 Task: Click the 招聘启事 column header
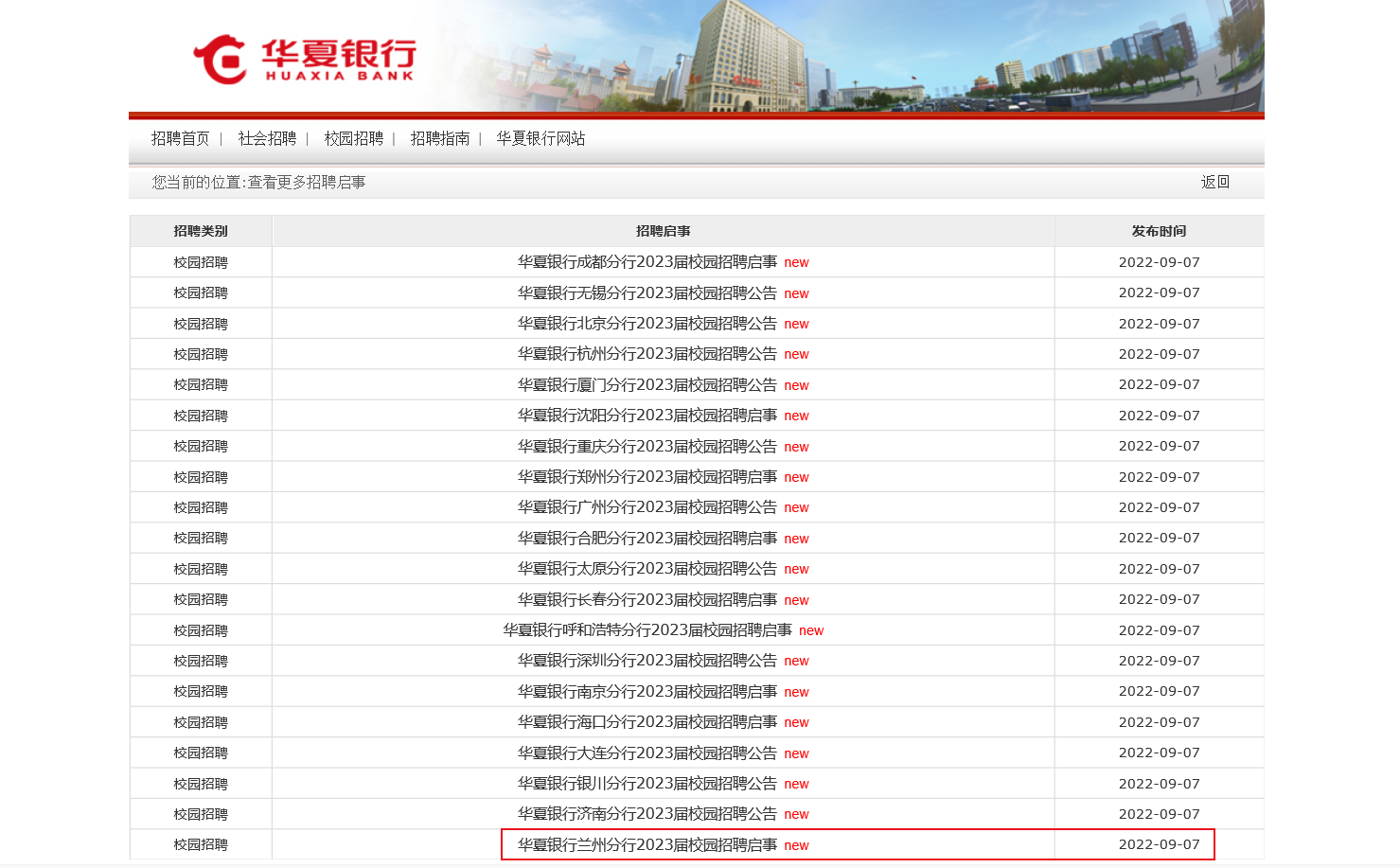(663, 231)
